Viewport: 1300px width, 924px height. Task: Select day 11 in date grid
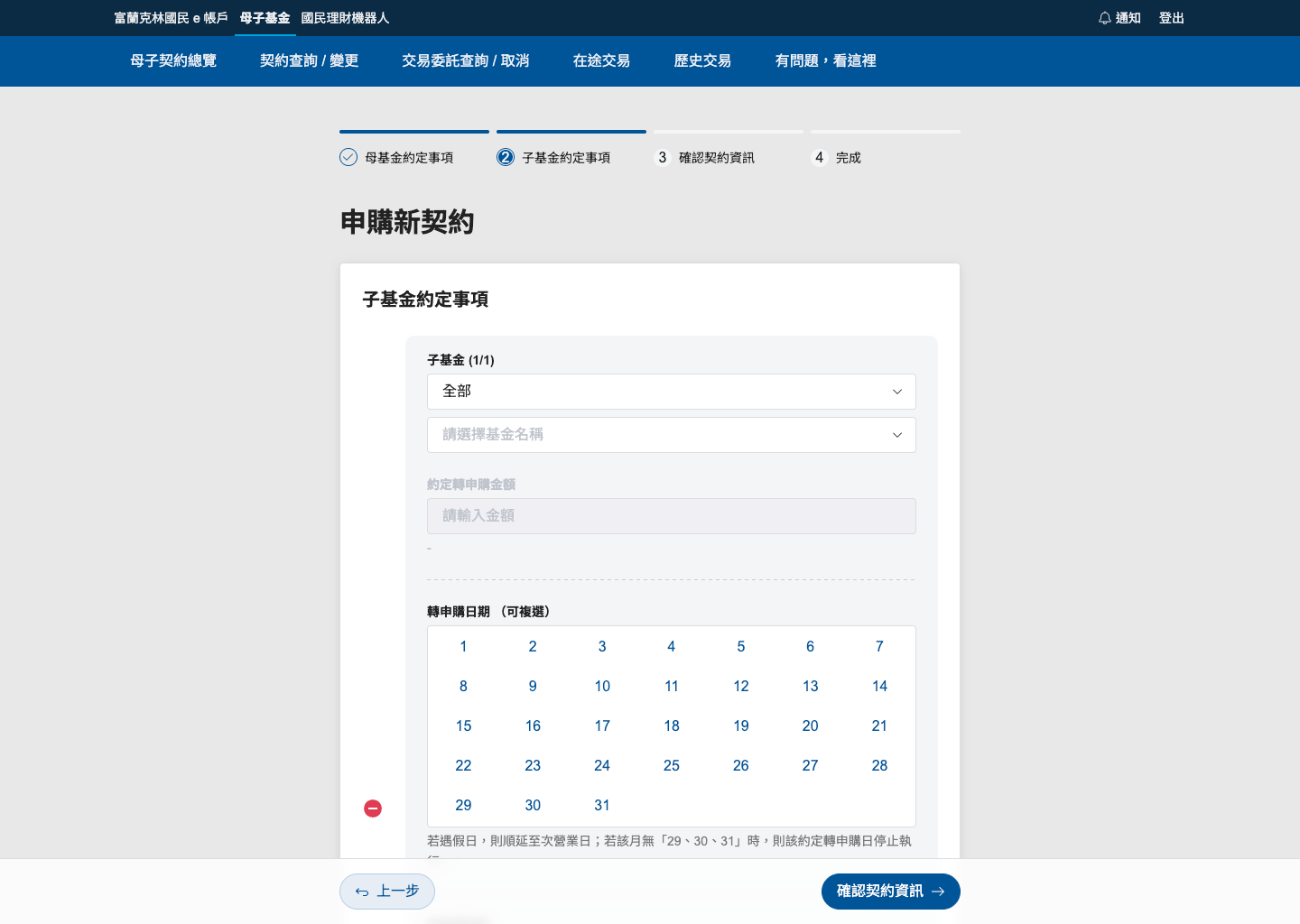(x=672, y=686)
